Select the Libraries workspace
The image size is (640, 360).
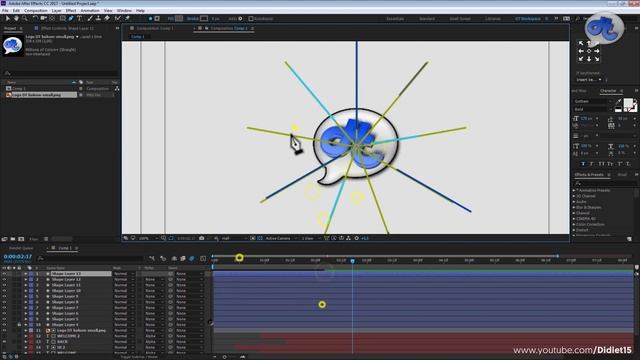[493, 18]
